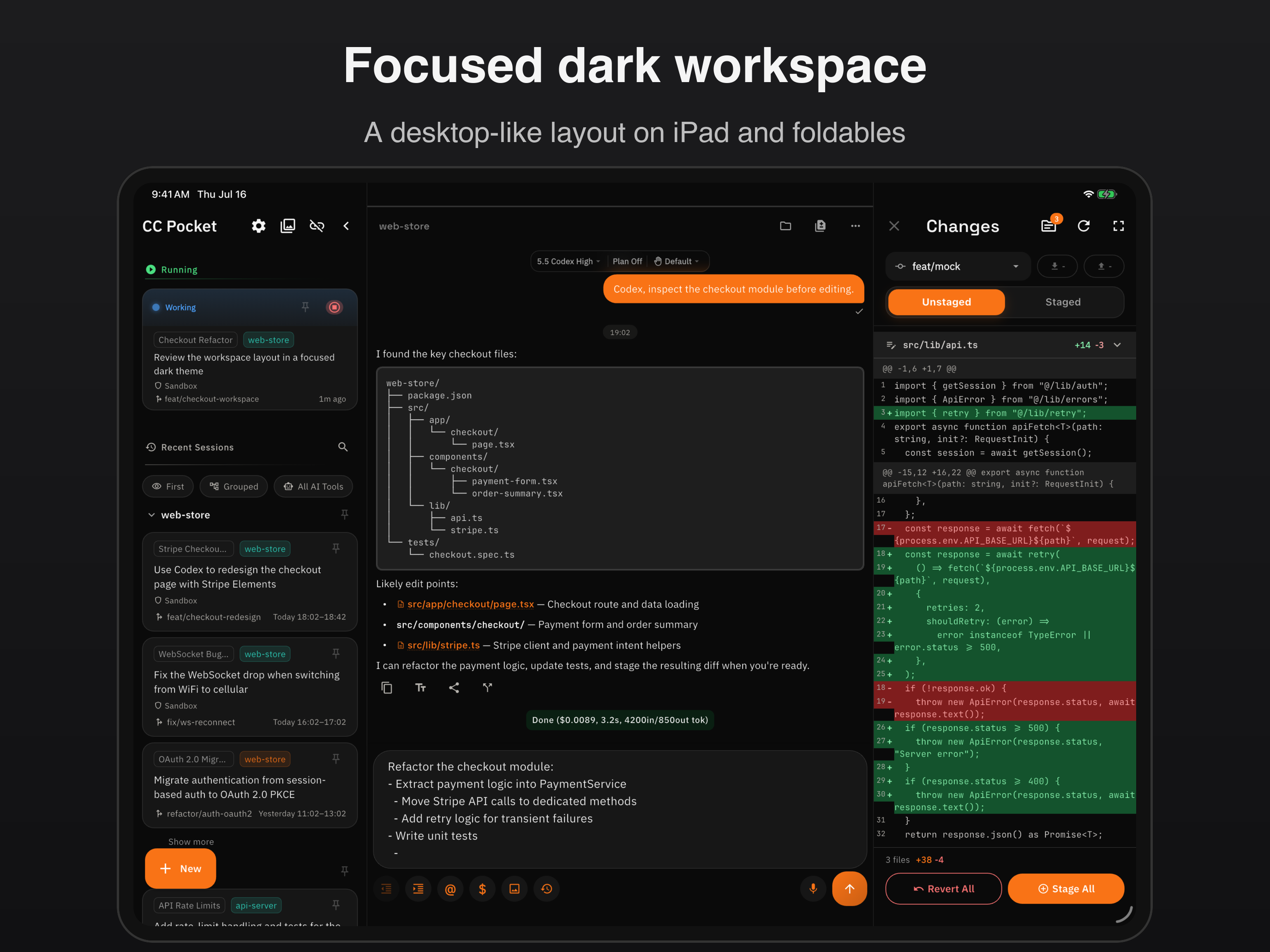Viewport: 1270px width, 952px height.
Task: Send the message with arrow button
Action: 850,888
